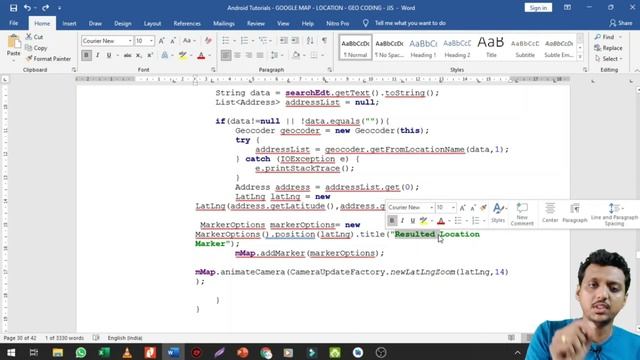Open Excel from the Windows taskbar
This screenshot has height=360, width=640.
click(x=104, y=352)
